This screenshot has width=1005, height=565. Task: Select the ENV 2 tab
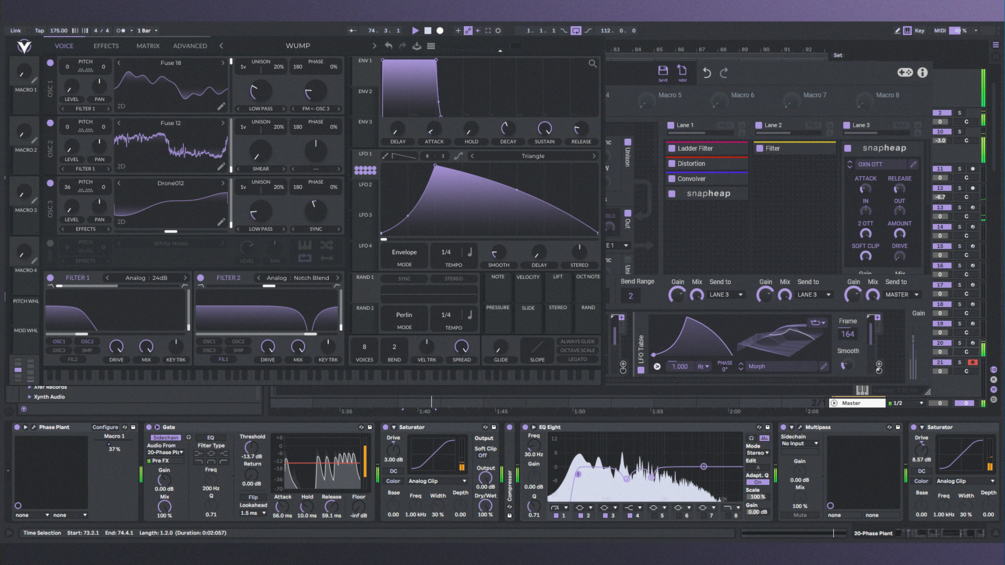click(x=365, y=92)
